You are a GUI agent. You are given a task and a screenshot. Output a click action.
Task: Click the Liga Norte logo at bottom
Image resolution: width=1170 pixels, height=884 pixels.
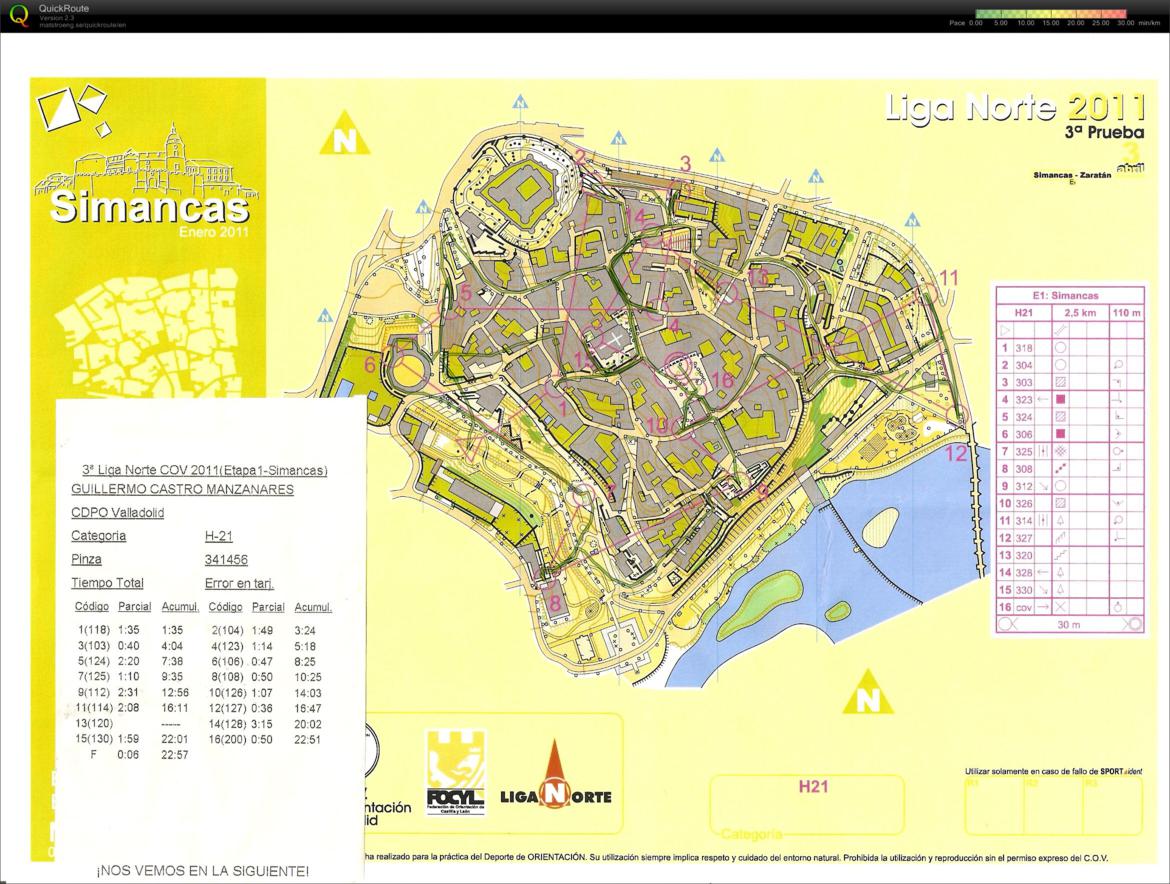pos(555,776)
